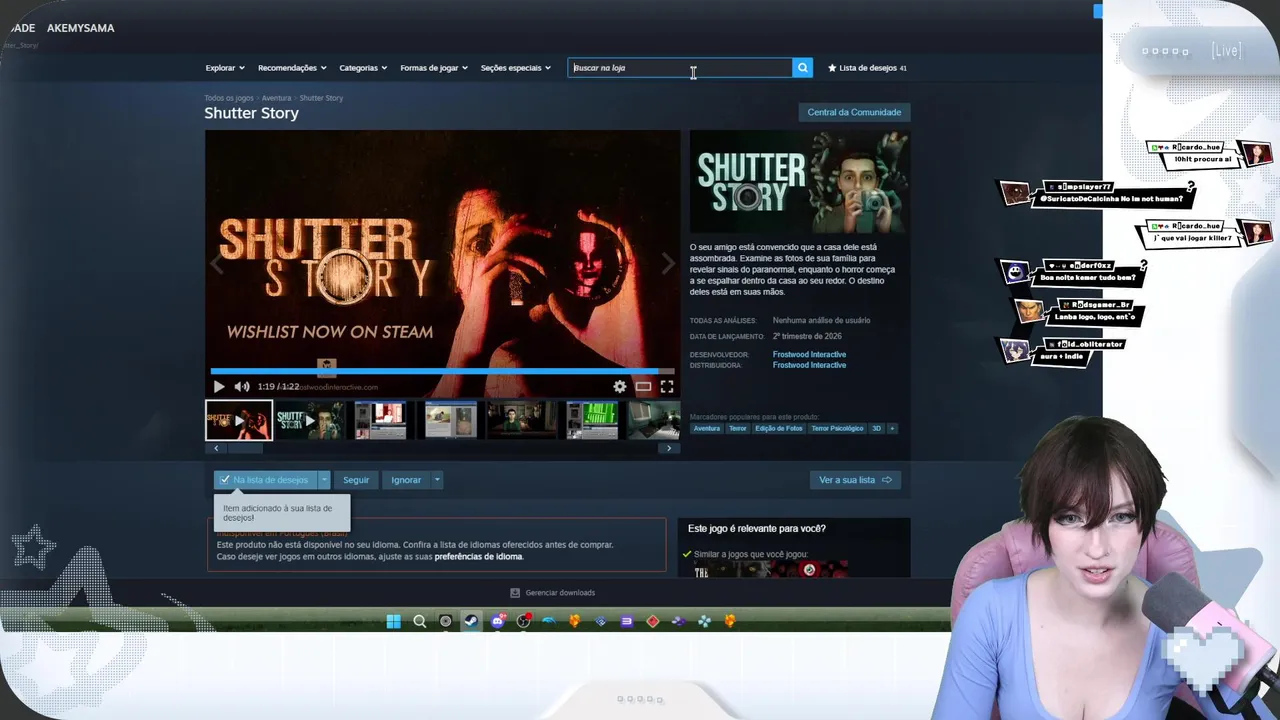Click the game controller buttons taskbar icon
Image resolution: width=1280 pixels, height=720 pixels.
click(x=704, y=621)
